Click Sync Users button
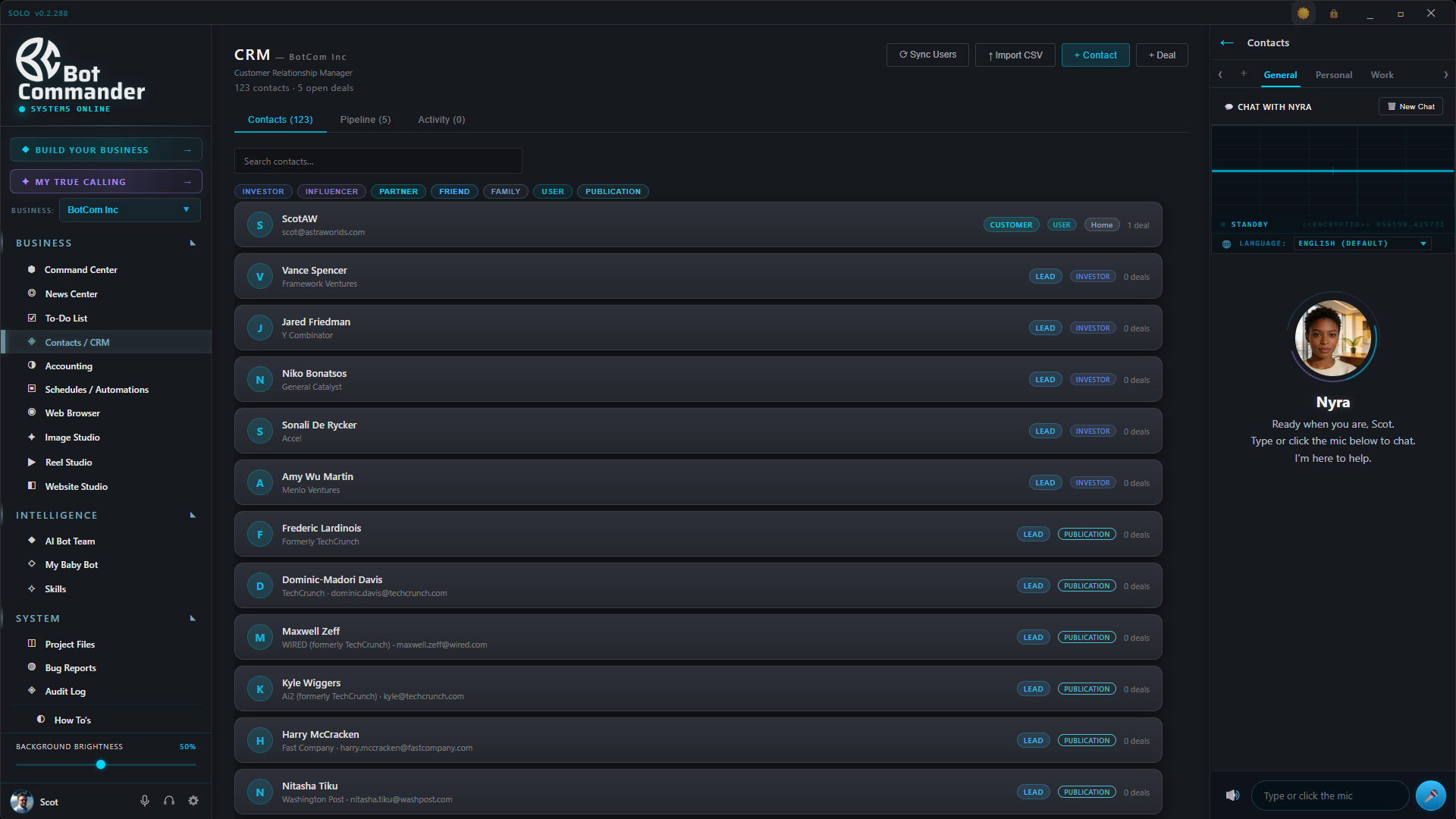1456x819 pixels. click(927, 55)
